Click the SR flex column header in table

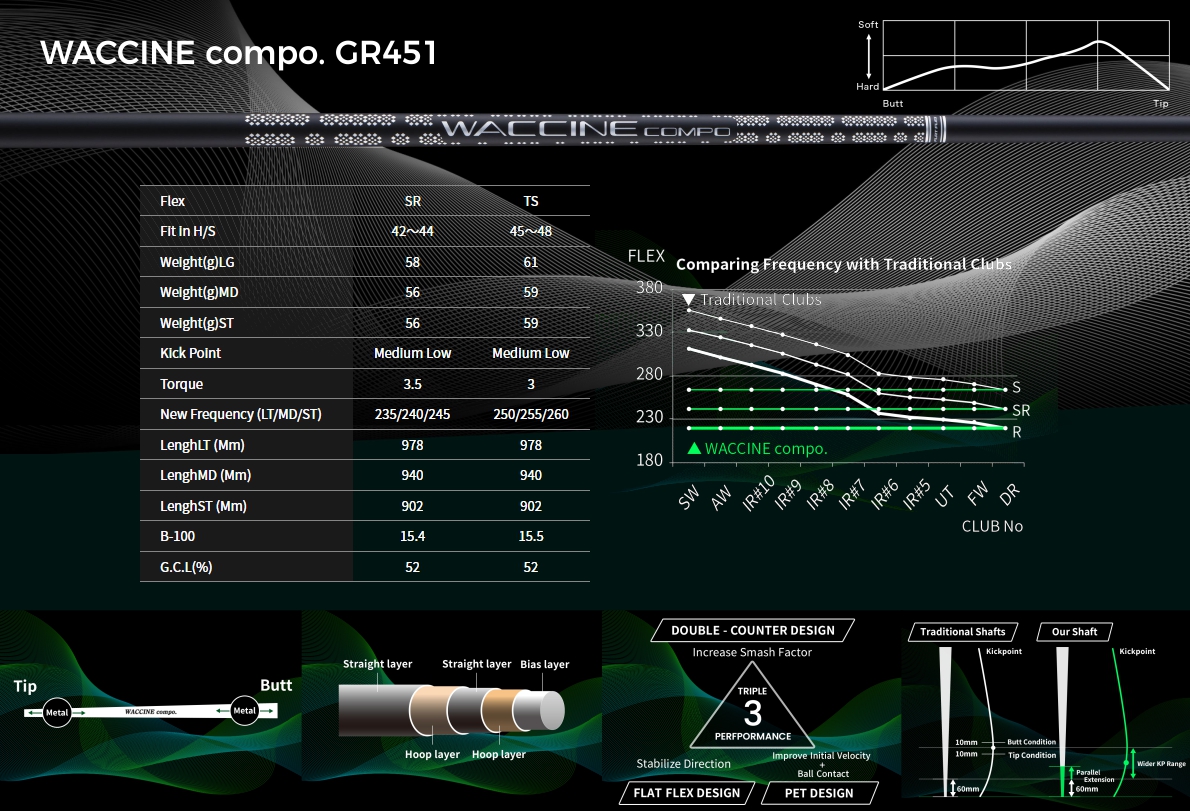pyautogui.click(x=412, y=201)
